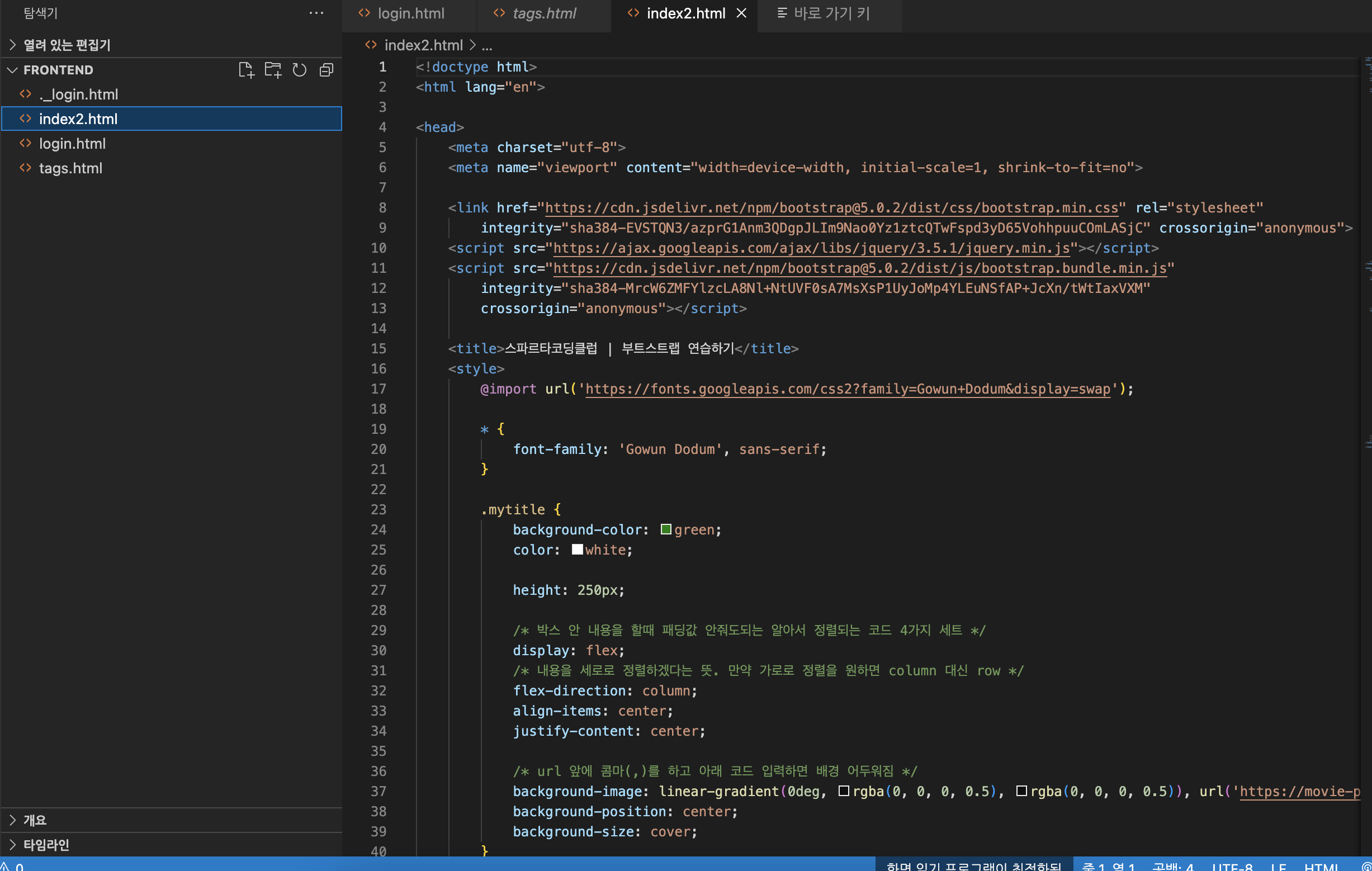Click the @import keyword on line 17
Viewport: 1372px width, 871px height.
pos(508,389)
